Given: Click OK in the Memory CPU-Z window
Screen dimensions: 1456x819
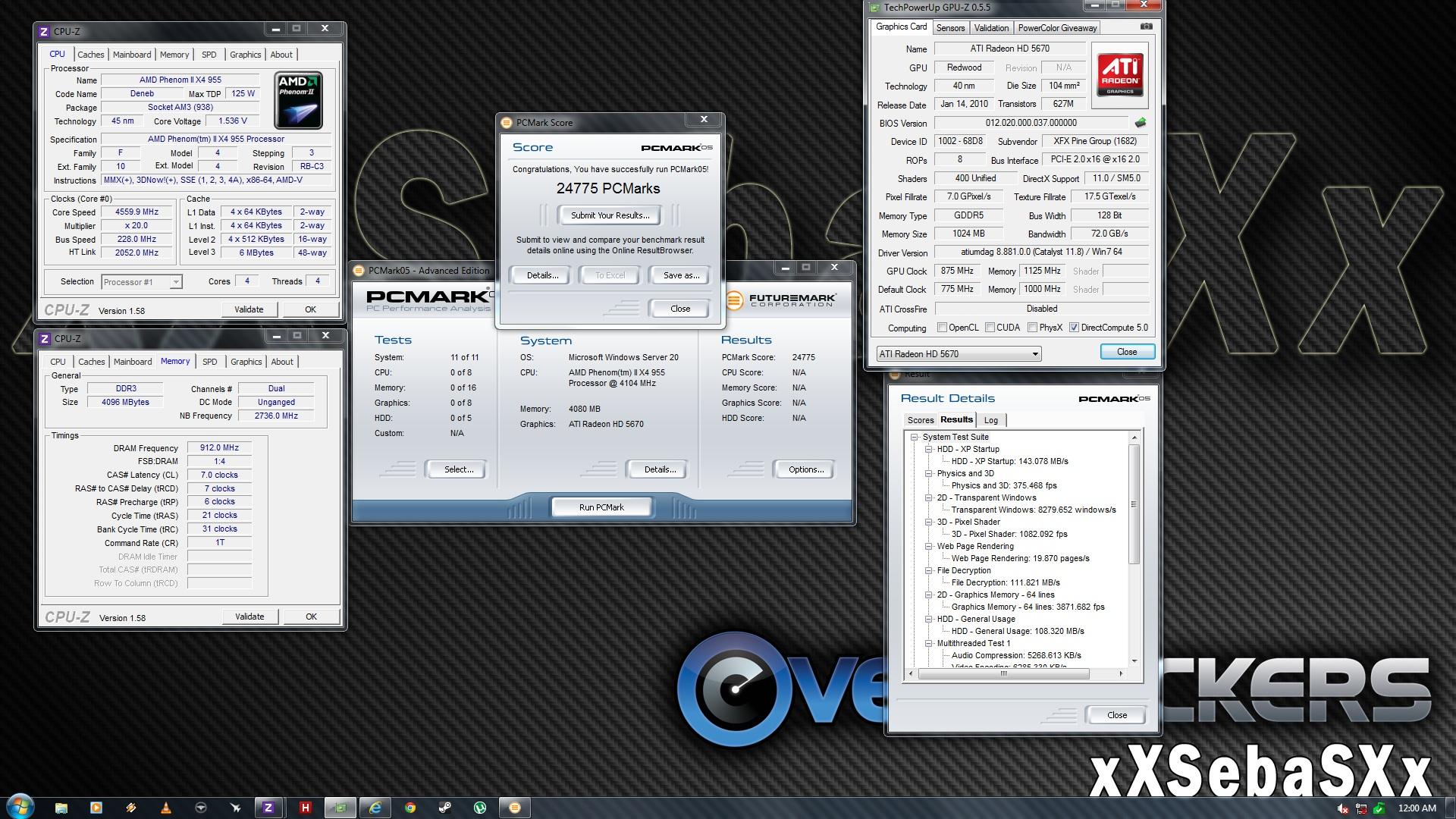Looking at the screenshot, I should coord(311,617).
